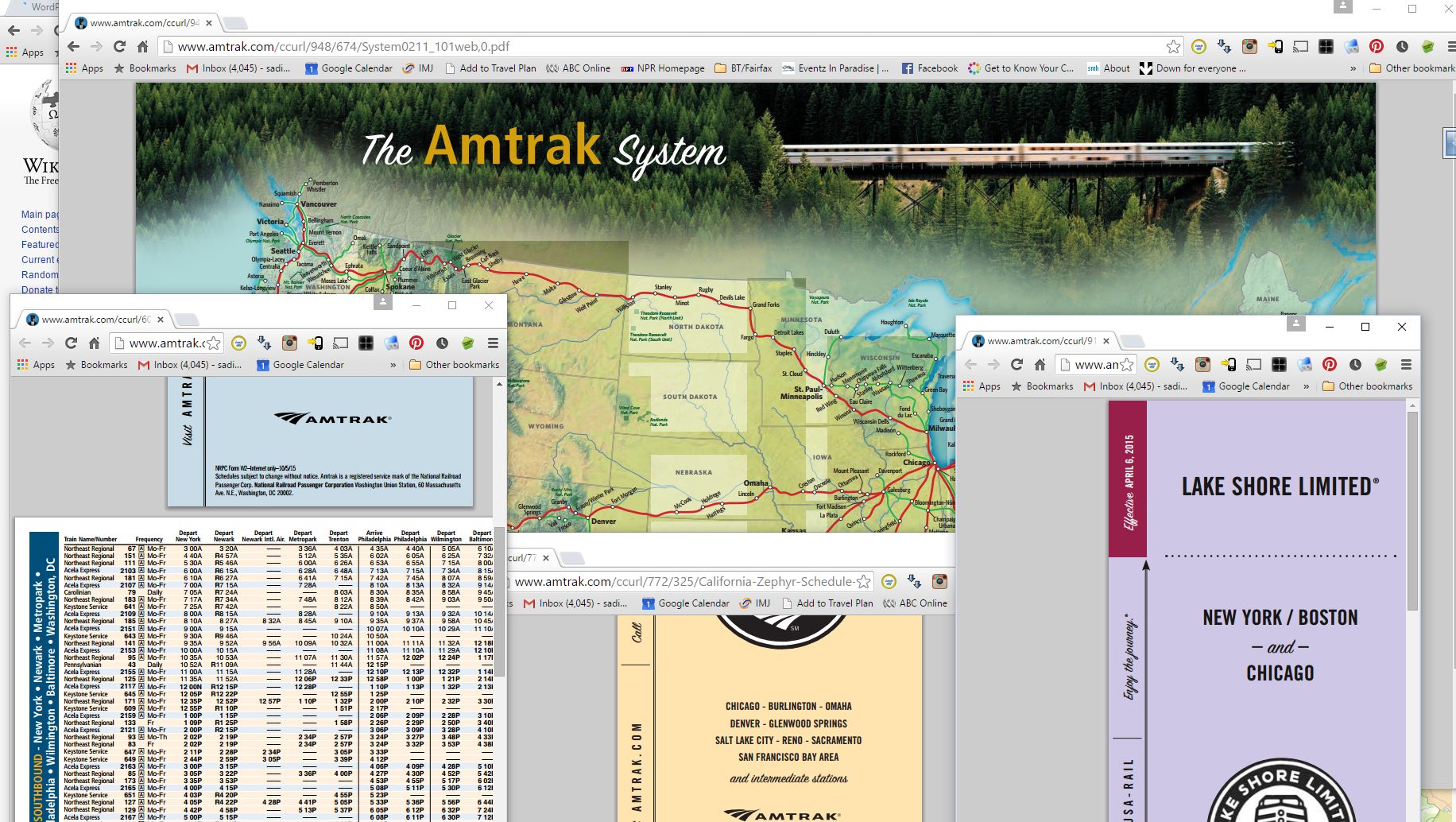Screen dimensions: 1456x822
Task: Open Other bookmarks folder in Amtrak System window
Action: click(1411, 68)
